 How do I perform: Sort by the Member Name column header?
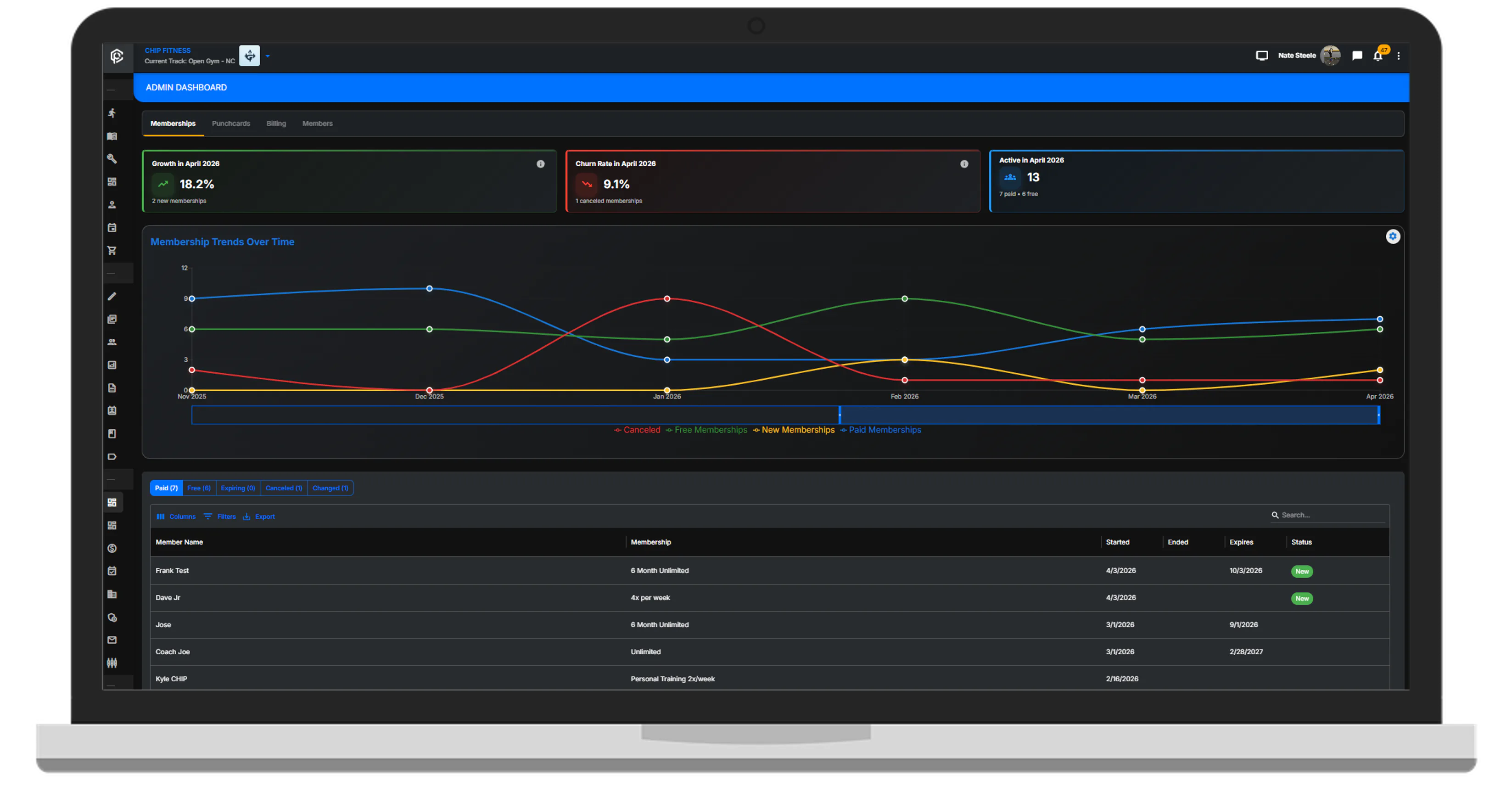click(x=179, y=542)
